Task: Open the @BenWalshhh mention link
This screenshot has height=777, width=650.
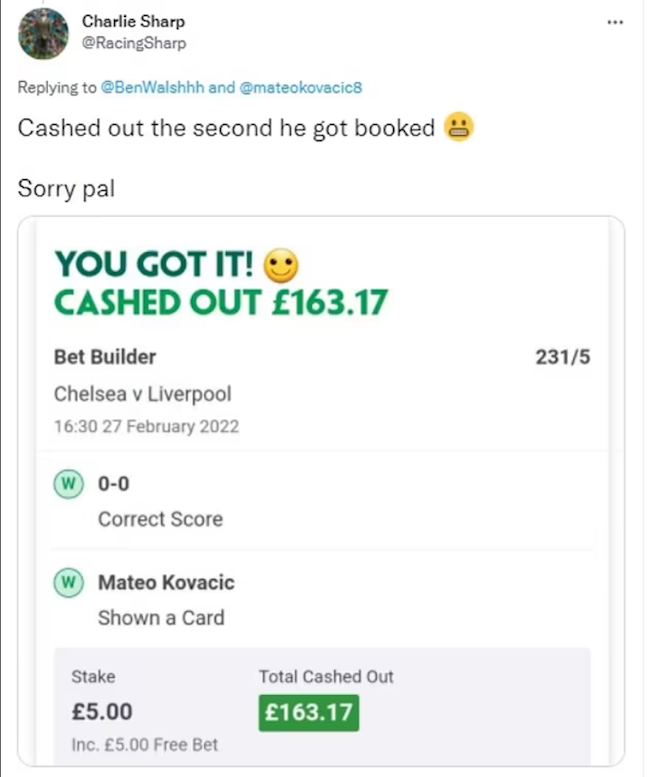Action: point(153,87)
